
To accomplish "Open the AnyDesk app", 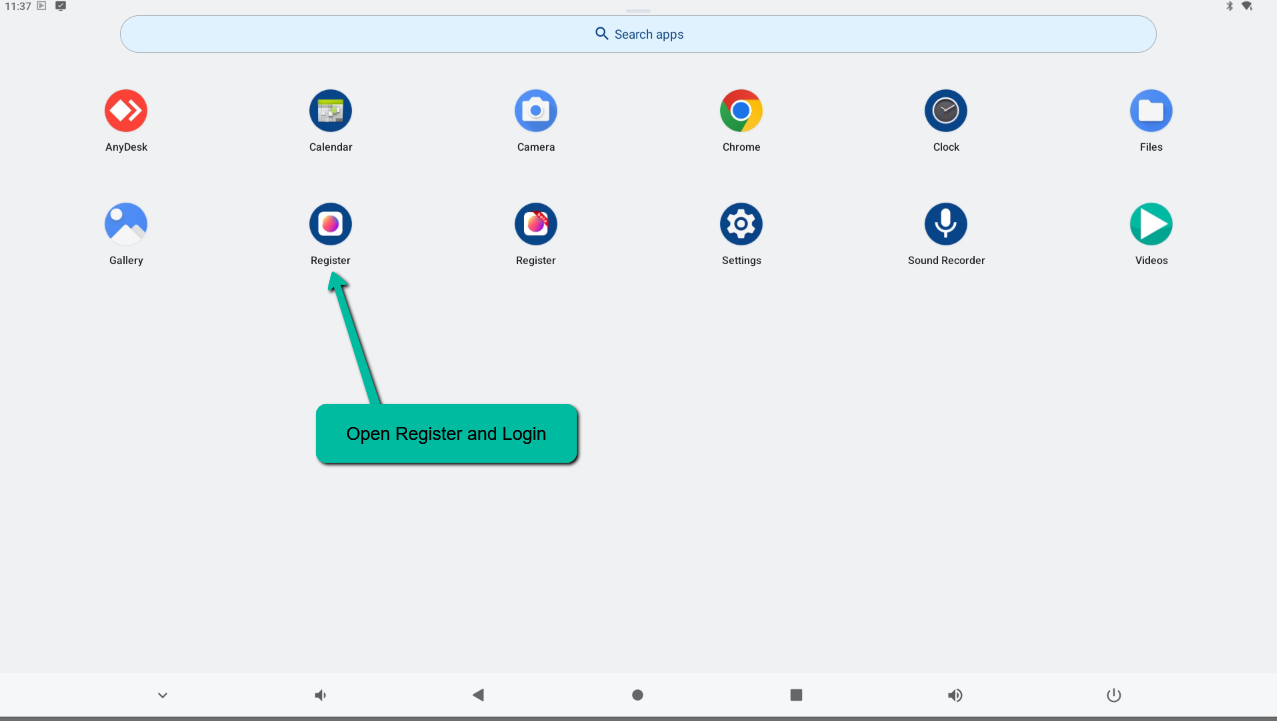I will [x=126, y=111].
